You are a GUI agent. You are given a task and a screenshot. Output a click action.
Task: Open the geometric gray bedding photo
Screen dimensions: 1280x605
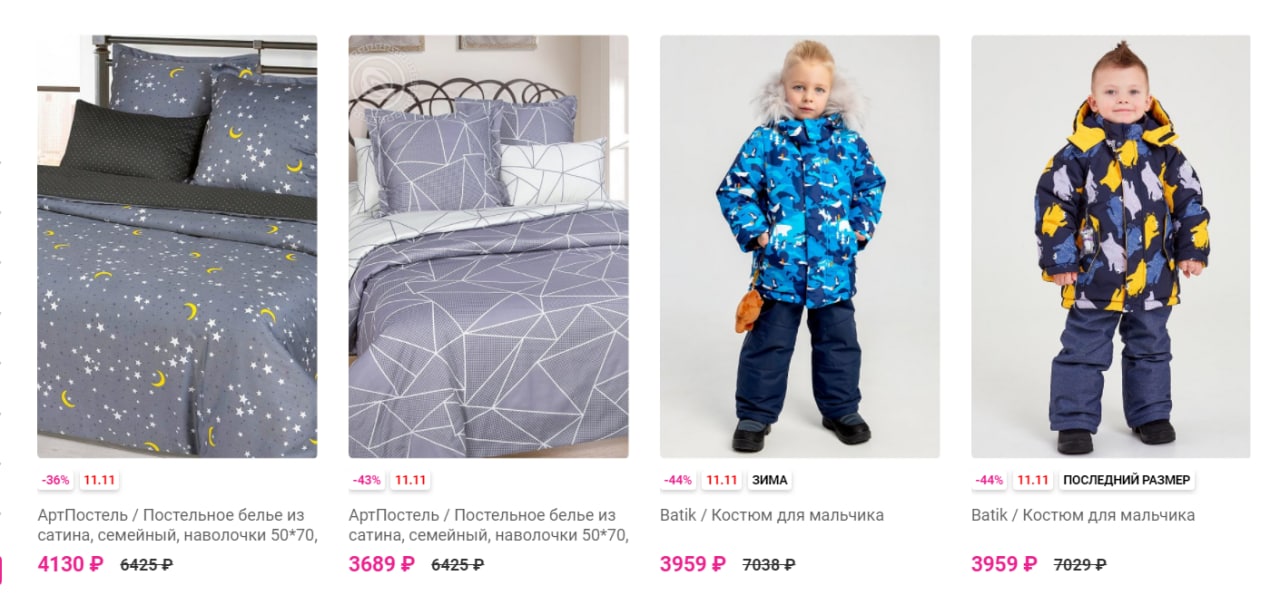coord(488,246)
